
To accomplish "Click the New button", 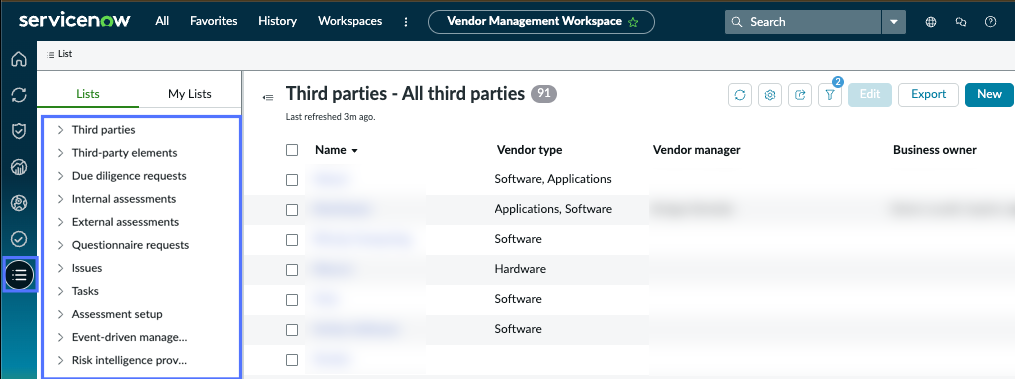I will pos(989,95).
